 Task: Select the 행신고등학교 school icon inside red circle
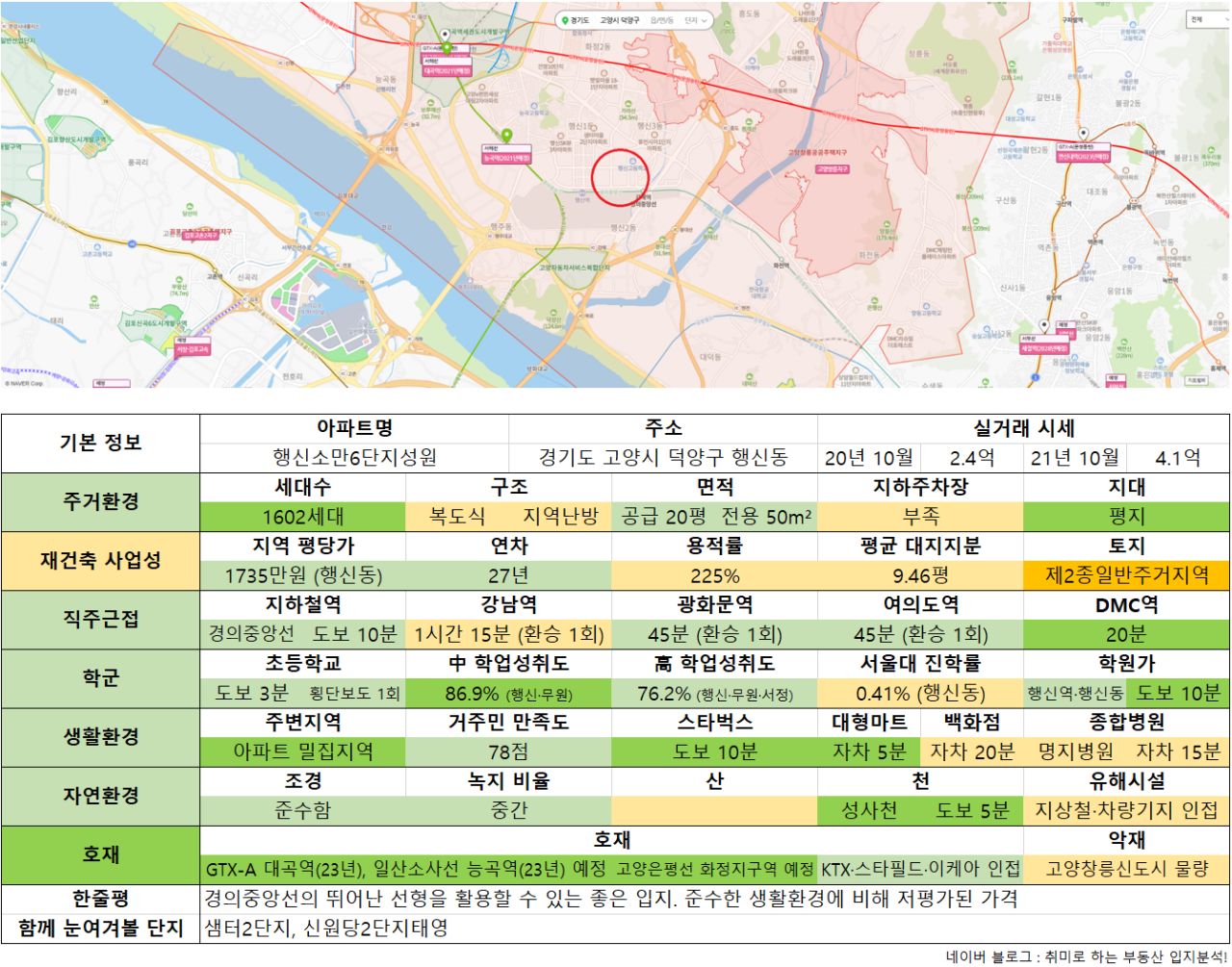point(632,160)
